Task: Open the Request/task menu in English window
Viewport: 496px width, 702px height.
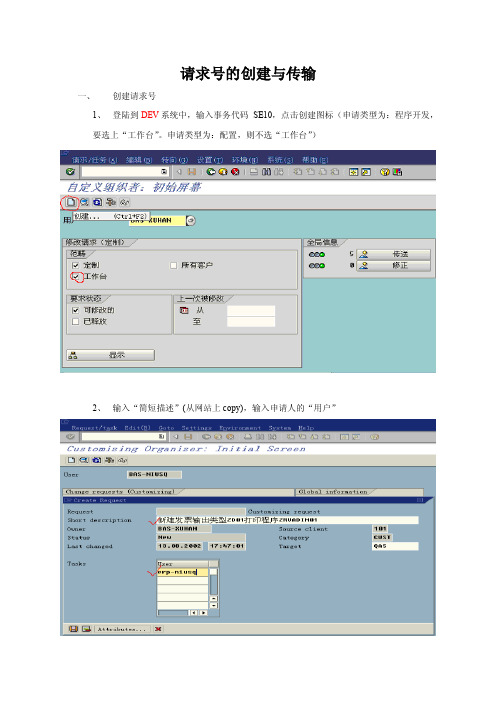Action: pyautogui.click(x=94, y=428)
